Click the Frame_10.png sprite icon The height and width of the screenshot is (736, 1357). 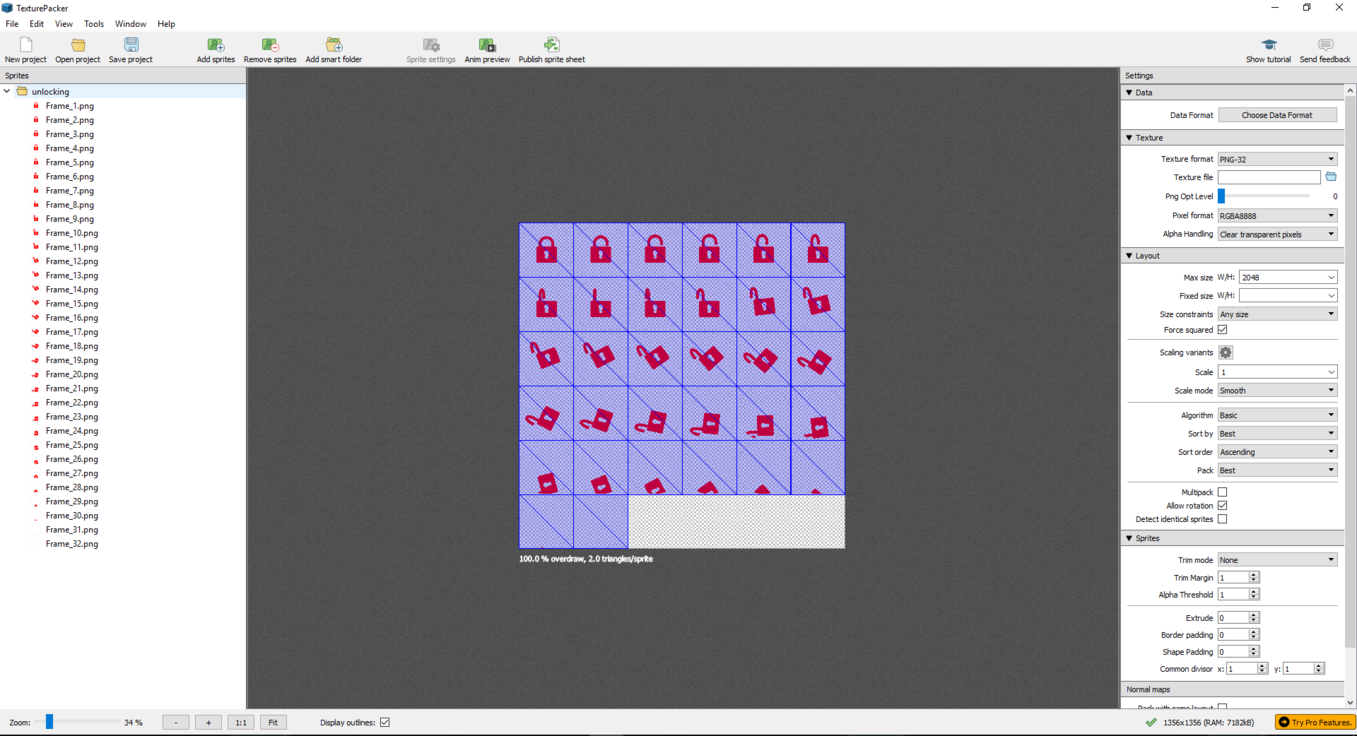pos(36,233)
